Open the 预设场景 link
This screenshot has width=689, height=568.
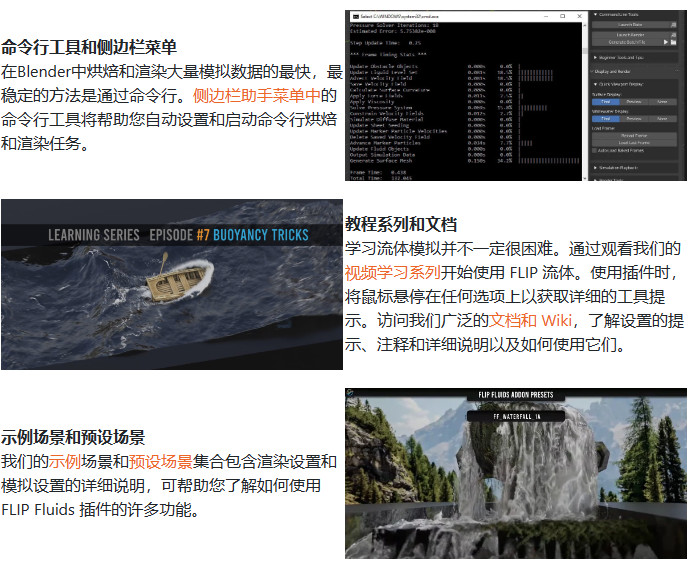point(161,462)
